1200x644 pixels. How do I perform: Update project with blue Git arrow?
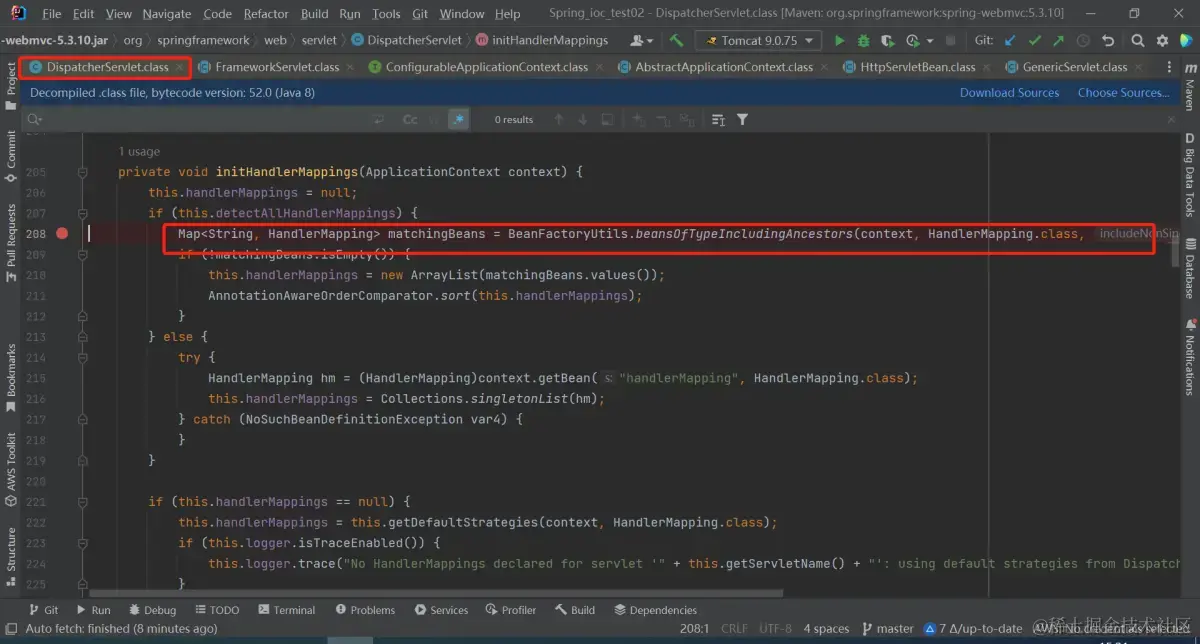pyautogui.click(x=1010, y=41)
